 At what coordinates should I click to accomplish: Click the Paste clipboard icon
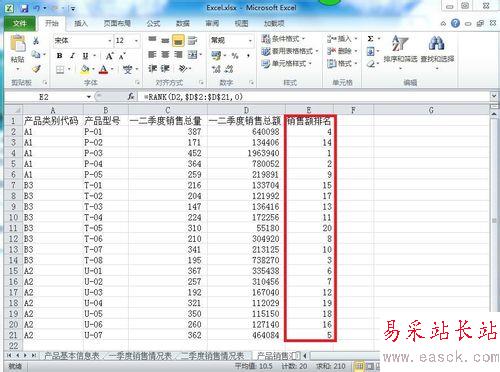18,44
